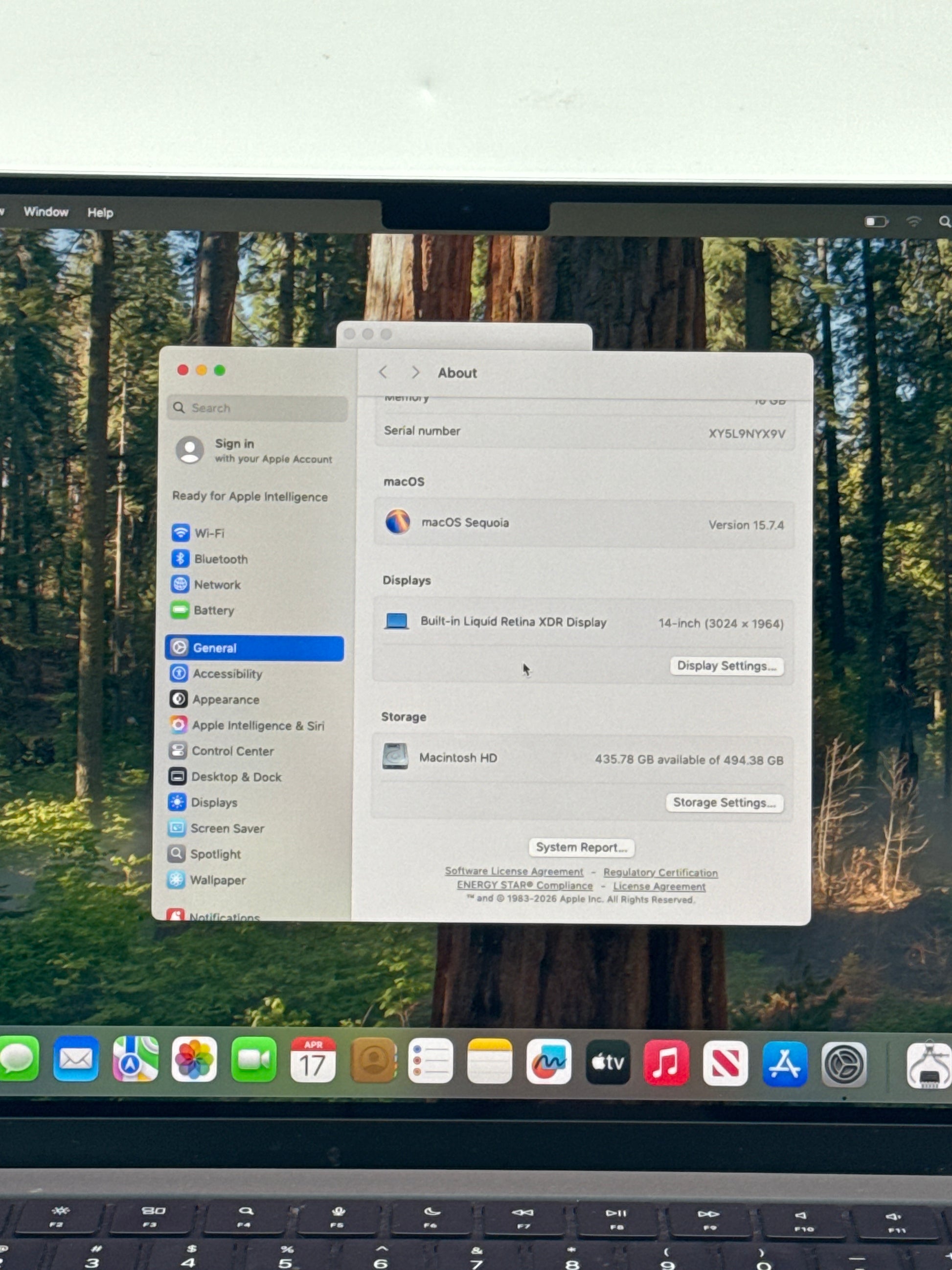Open the System Report button
Screen dimensions: 952x1270
click(x=581, y=848)
